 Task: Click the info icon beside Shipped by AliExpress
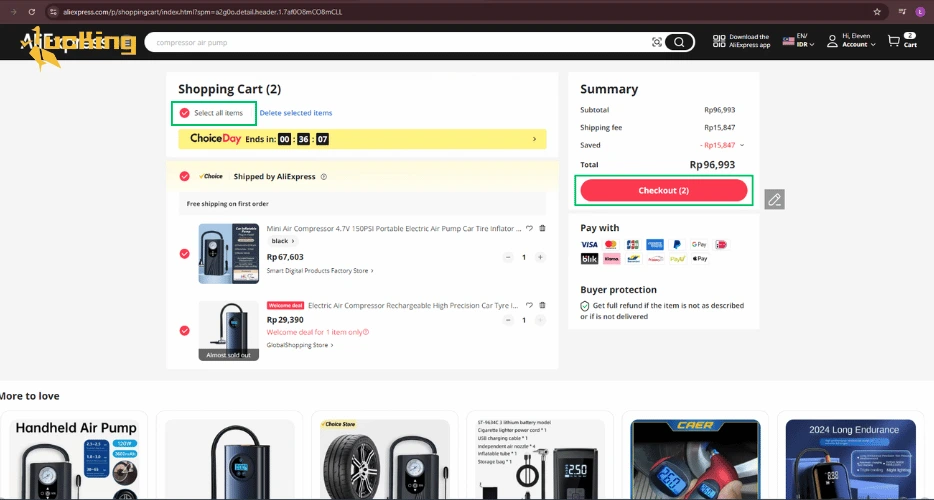pyautogui.click(x=324, y=177)
